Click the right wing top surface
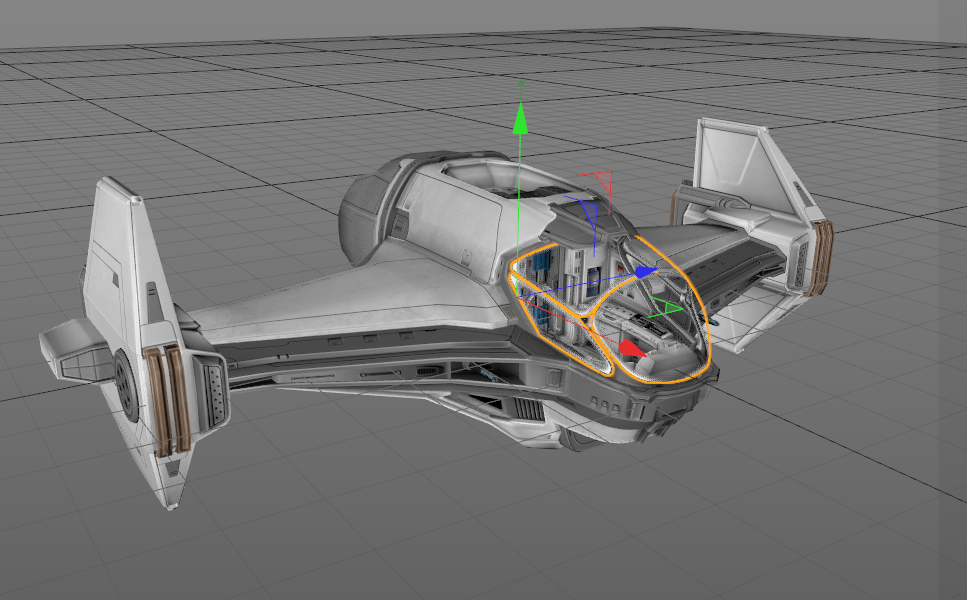 700,240
